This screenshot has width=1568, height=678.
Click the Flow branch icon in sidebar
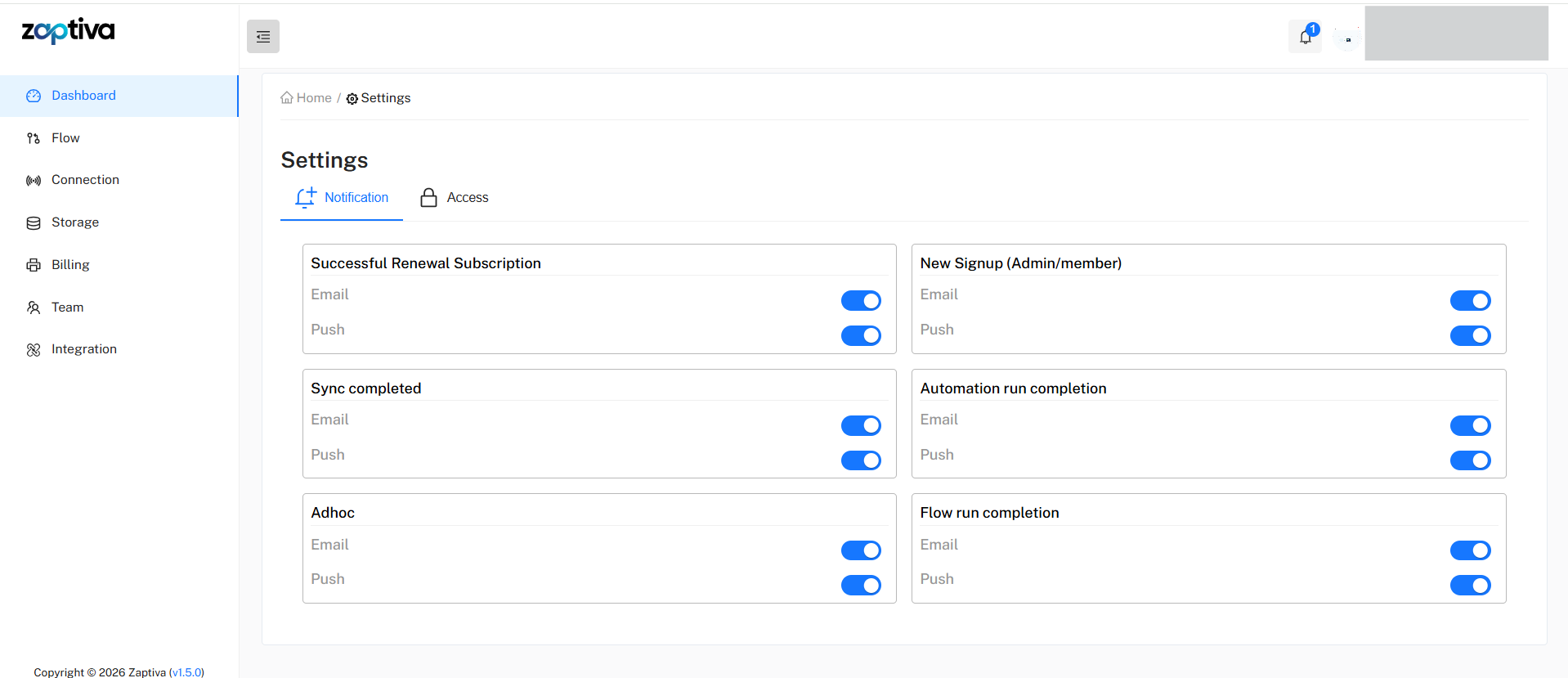[x=34, y=138]
